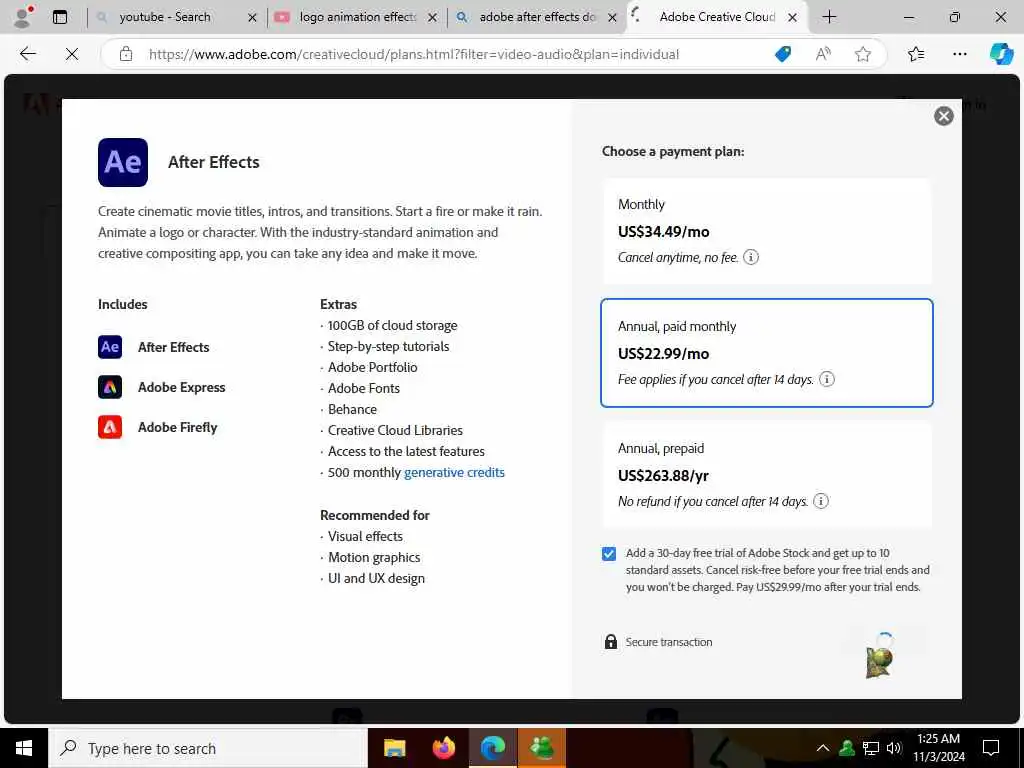
Task: Open the shopping price tag icon
Action: coord(782,54)
